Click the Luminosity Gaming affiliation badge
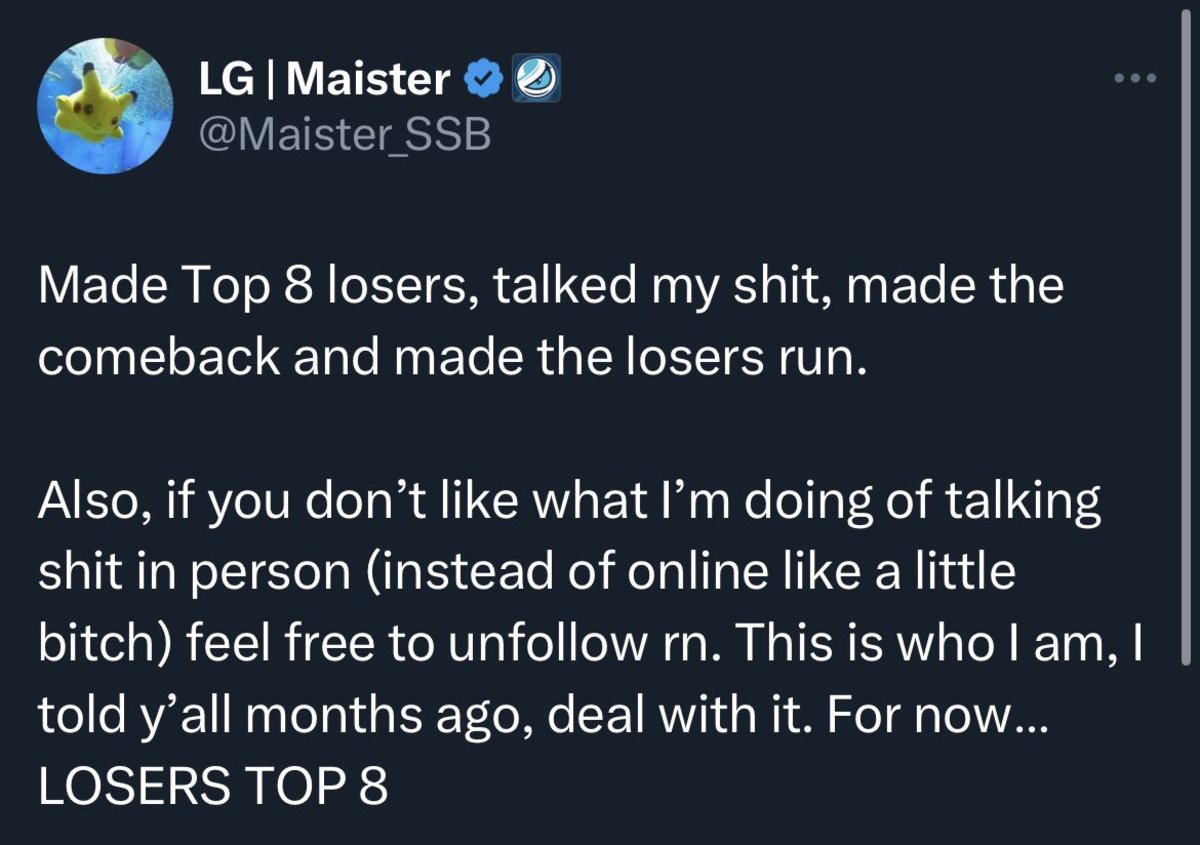The image size is (1200, 845). (x=535, y=79)
